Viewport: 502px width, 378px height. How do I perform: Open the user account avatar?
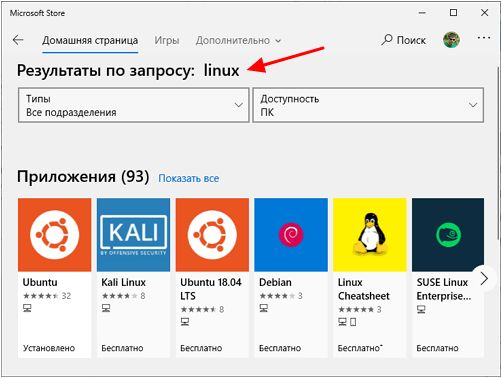[451, 40]
